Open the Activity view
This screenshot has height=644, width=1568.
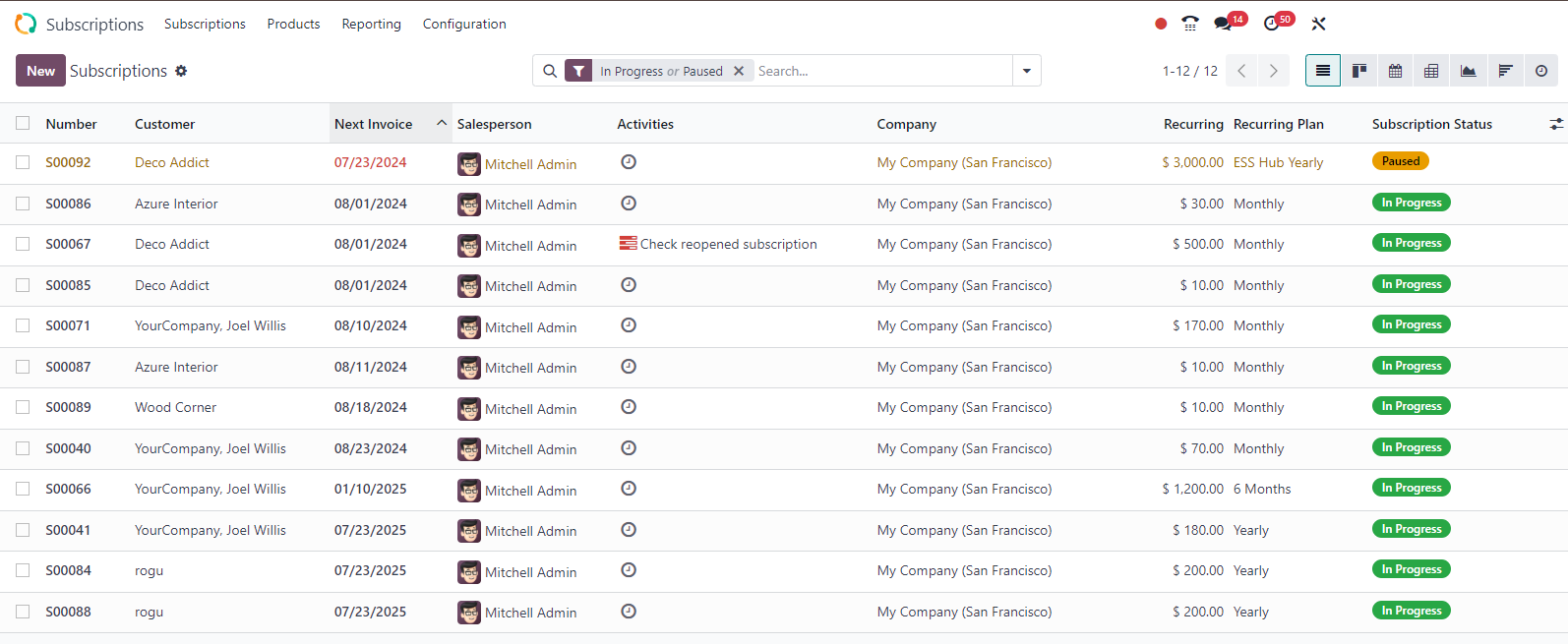pos(1541,71)
